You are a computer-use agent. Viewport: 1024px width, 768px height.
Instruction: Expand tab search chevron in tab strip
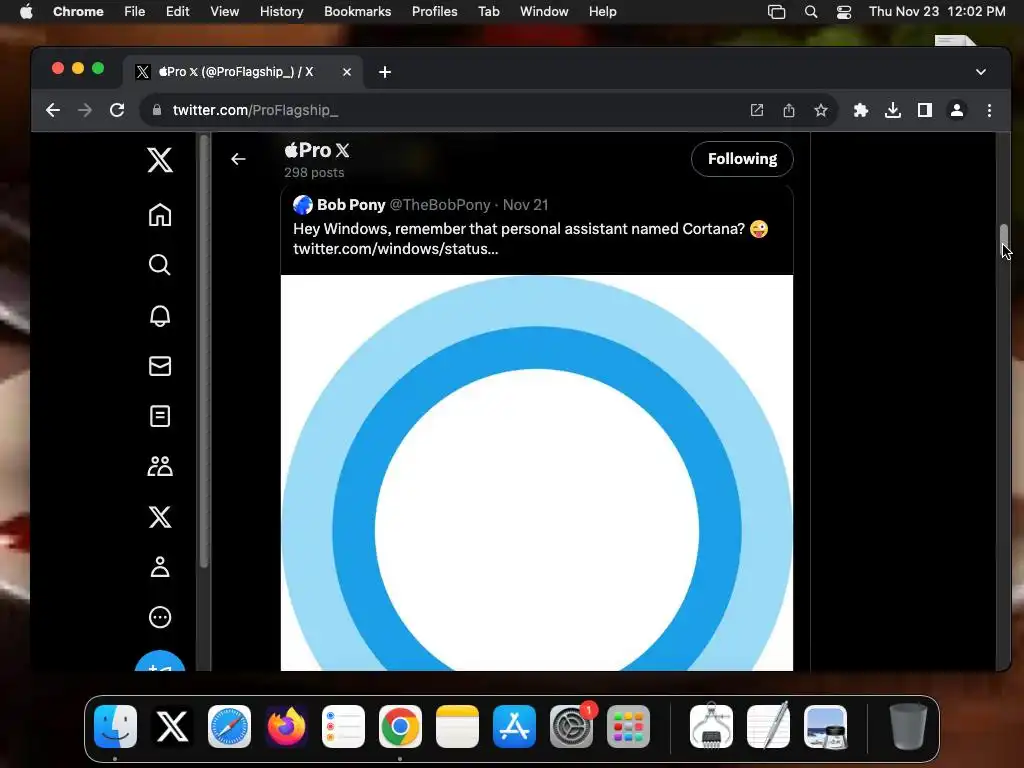click(x=981, y=72)
